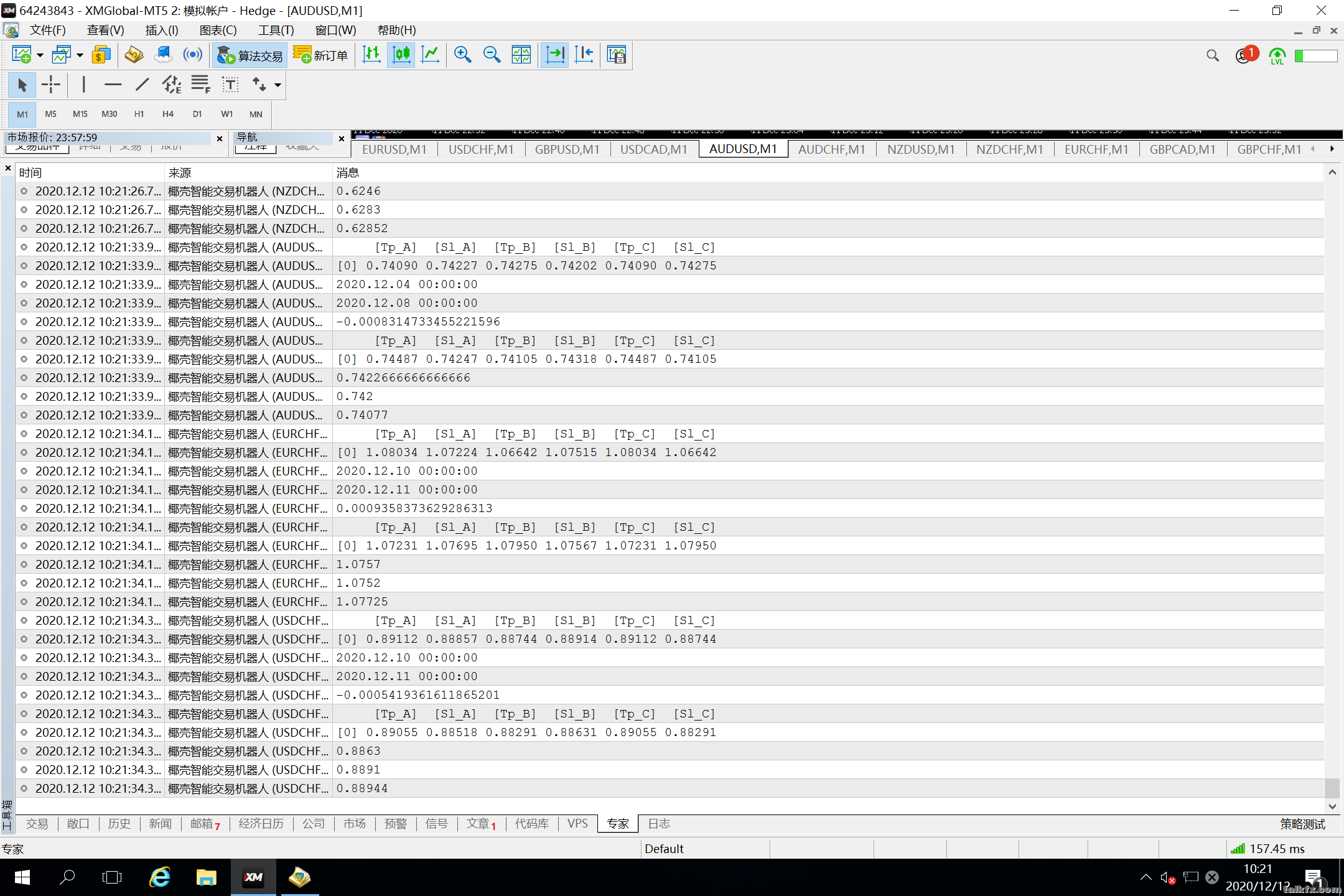The width and height of the screenshot is (1344, 896).
Task: Click the zoom out magnifier
Action: [492, 55]
